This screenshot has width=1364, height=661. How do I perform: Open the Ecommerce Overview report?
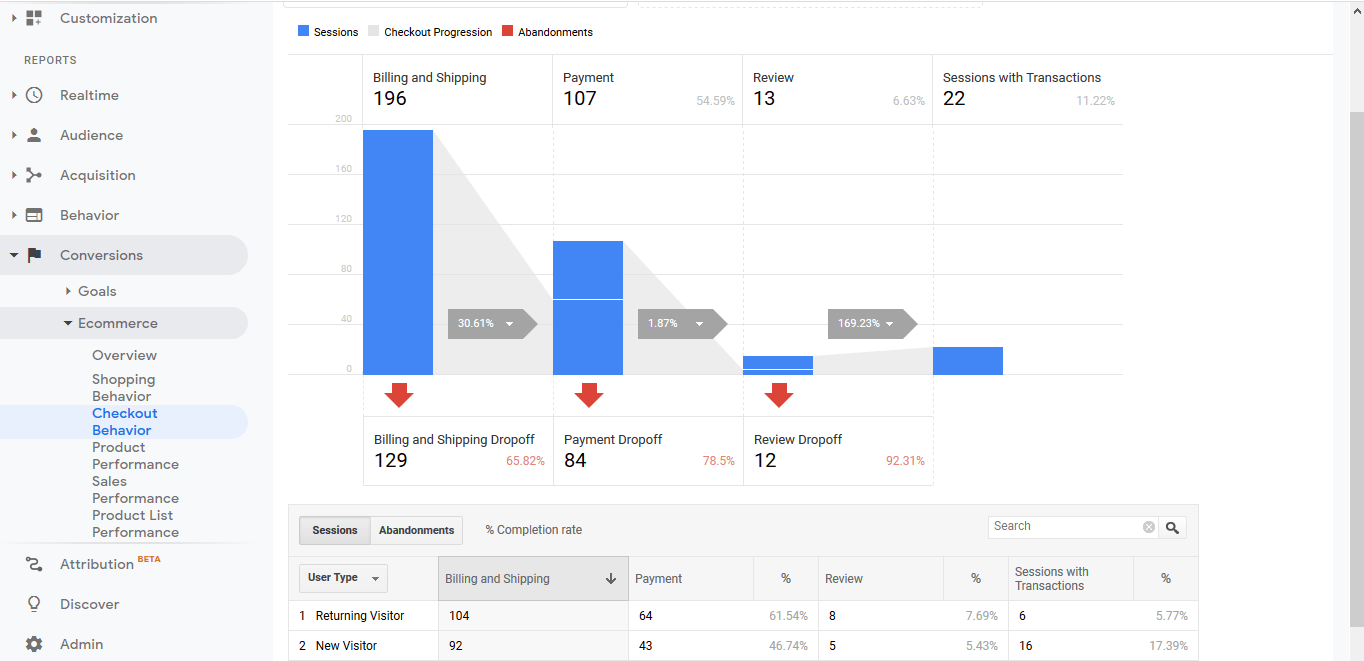[x=124, y=355]
